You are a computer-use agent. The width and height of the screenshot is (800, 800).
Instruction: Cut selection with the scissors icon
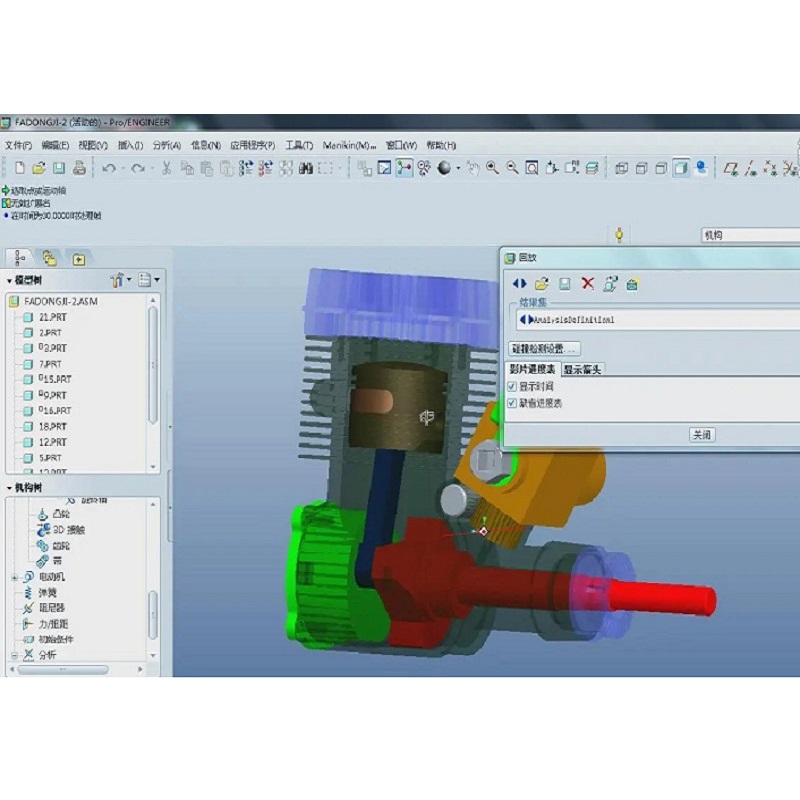pos(166,167)
